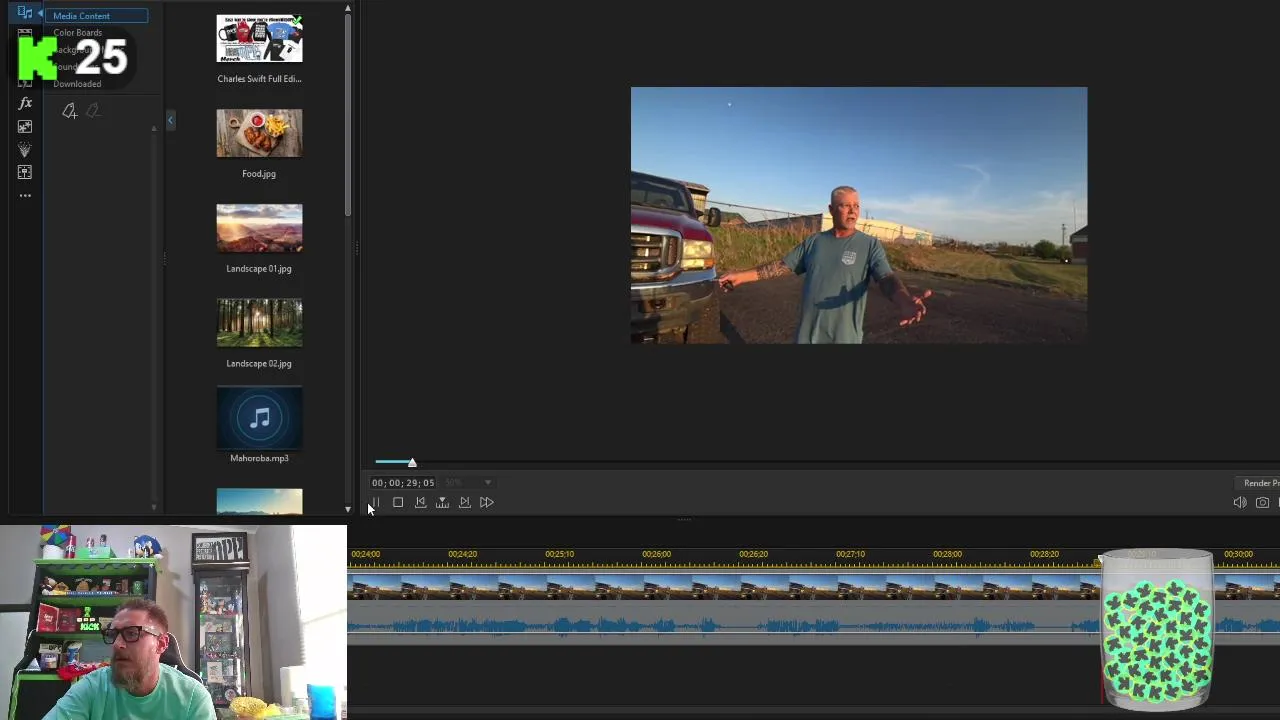1280x720 pixels.
Task: Click the delete tag icon
Action: [93, 111]
